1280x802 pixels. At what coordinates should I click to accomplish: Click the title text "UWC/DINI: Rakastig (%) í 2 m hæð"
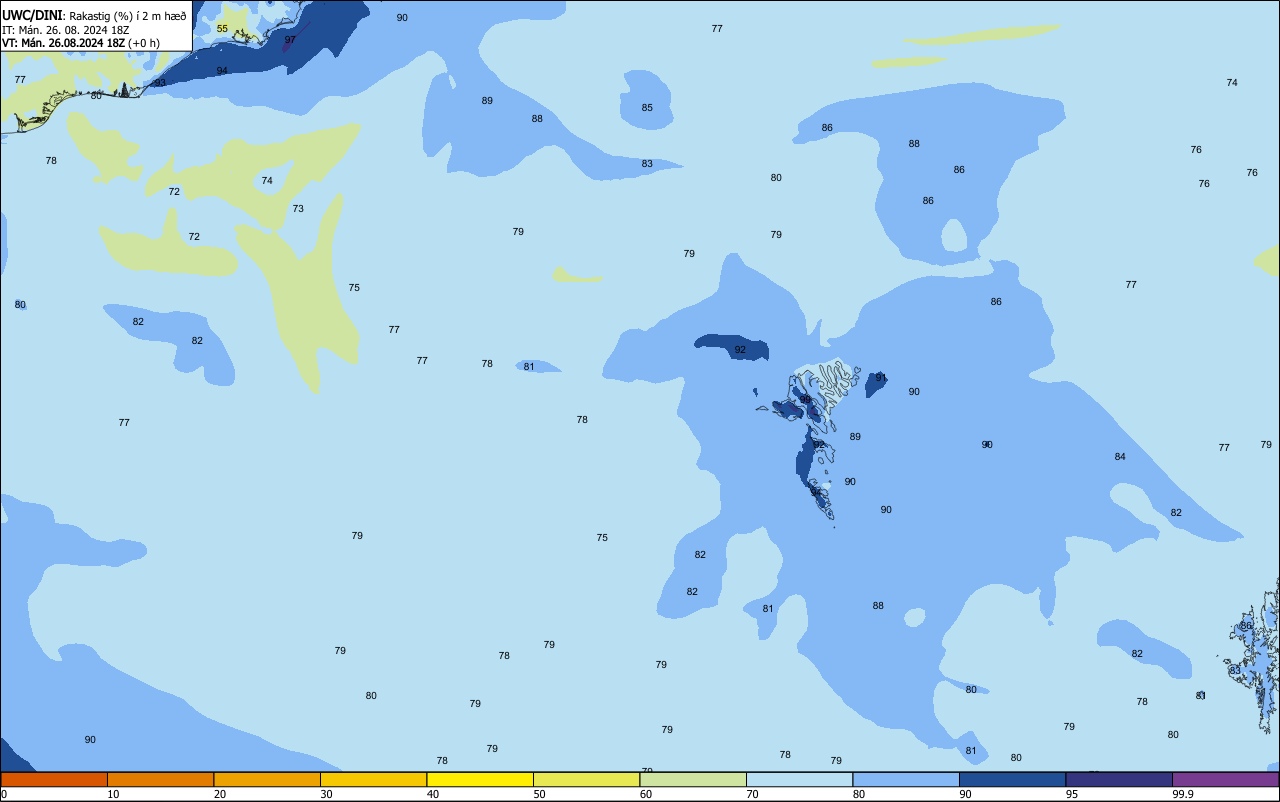pyautogui.click(x=94, y=15)
